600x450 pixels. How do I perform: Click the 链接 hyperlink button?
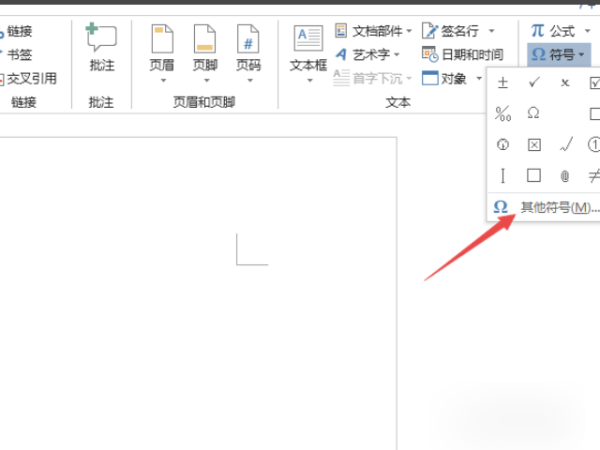coord(15,31)
